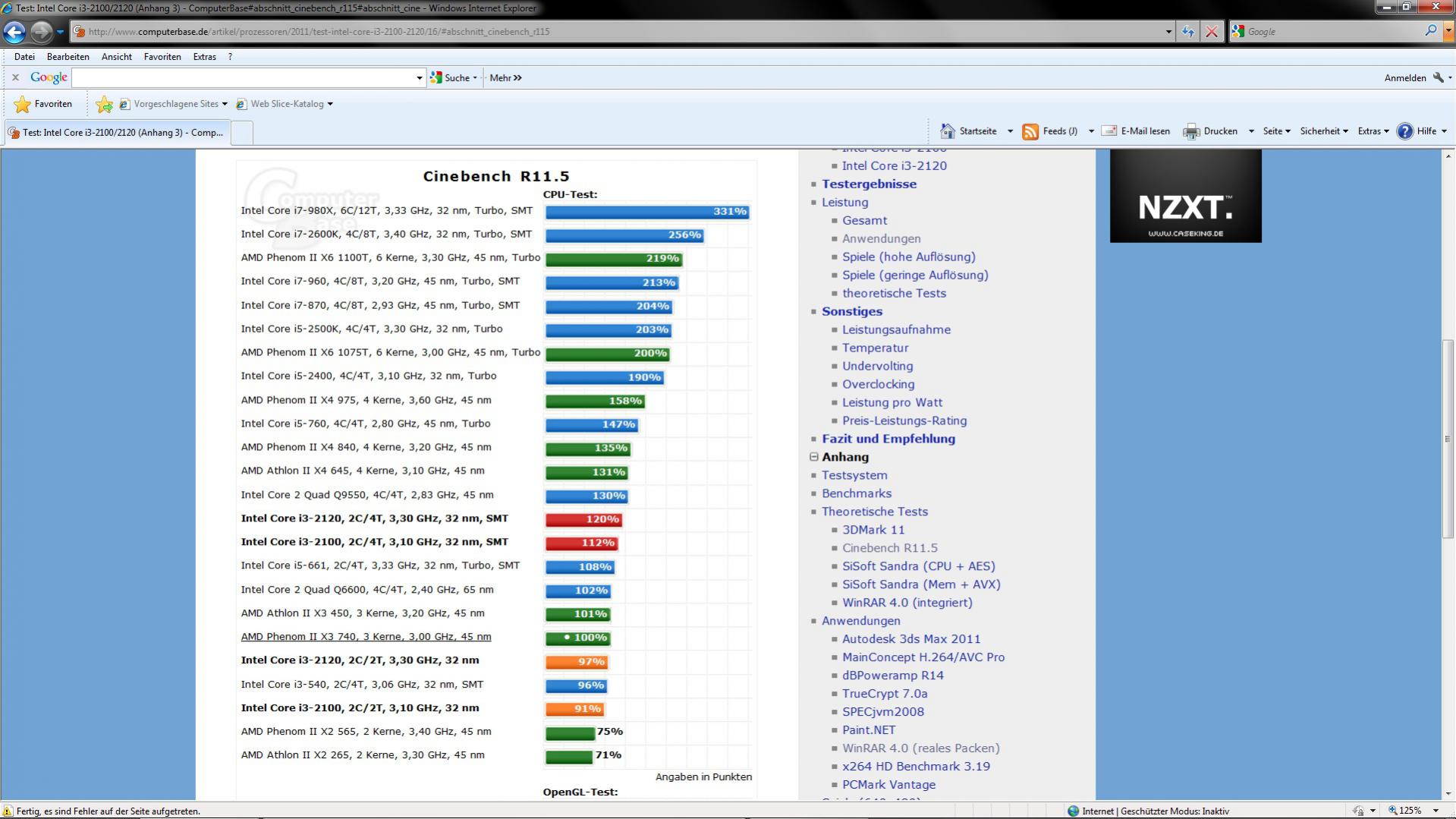Click the search magnifier icon
The height and width of the screenshot is (819, 1456).
point(1431,31)
